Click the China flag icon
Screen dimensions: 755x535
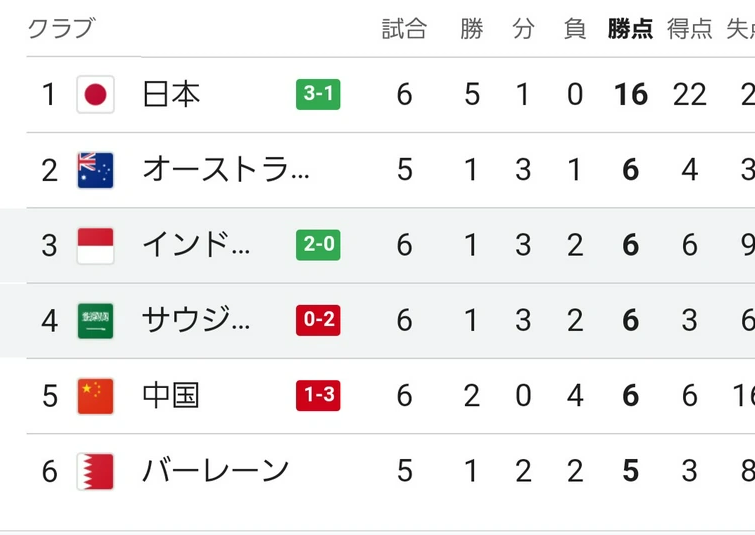click(x=96, y=396)
